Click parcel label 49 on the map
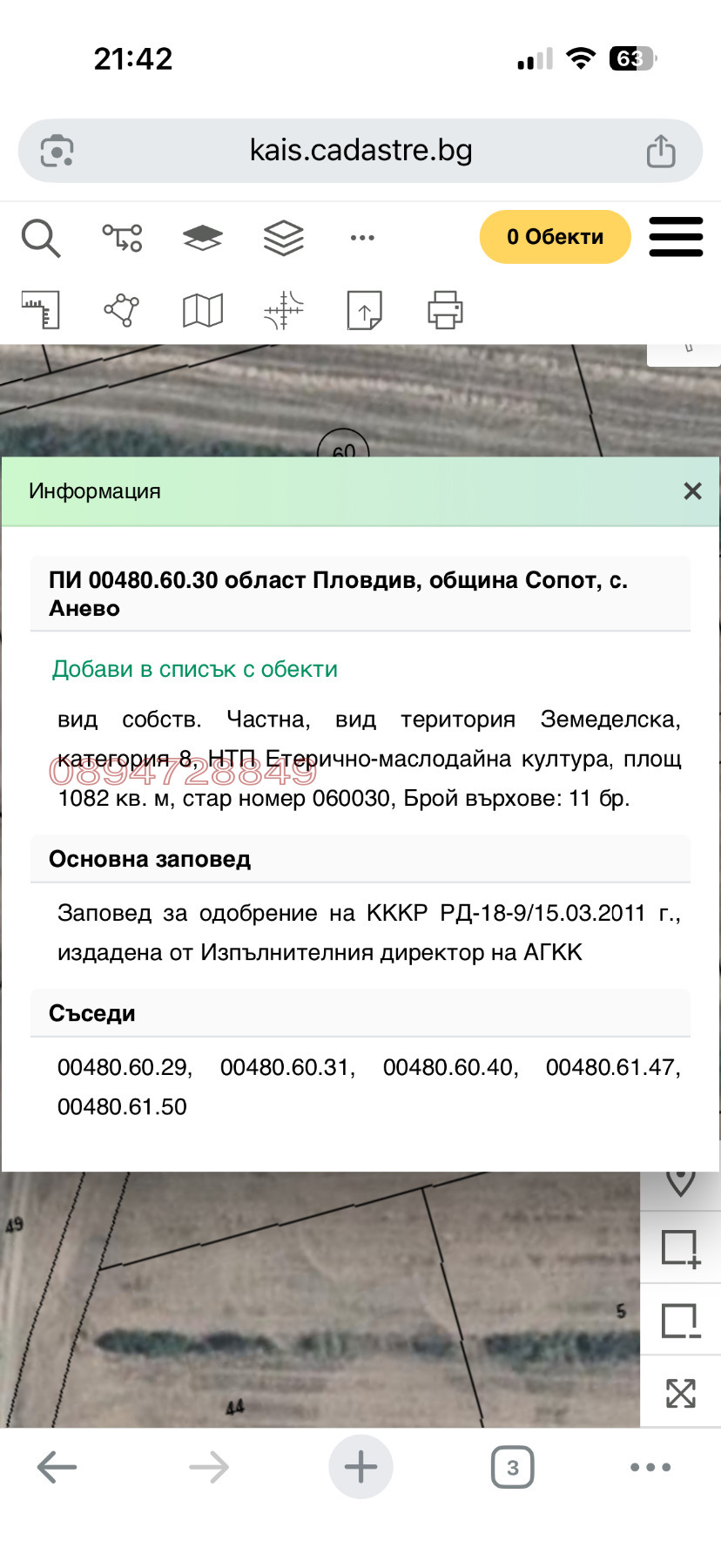The width and height of the screenshot is (721, 1568). [14, 1225]
